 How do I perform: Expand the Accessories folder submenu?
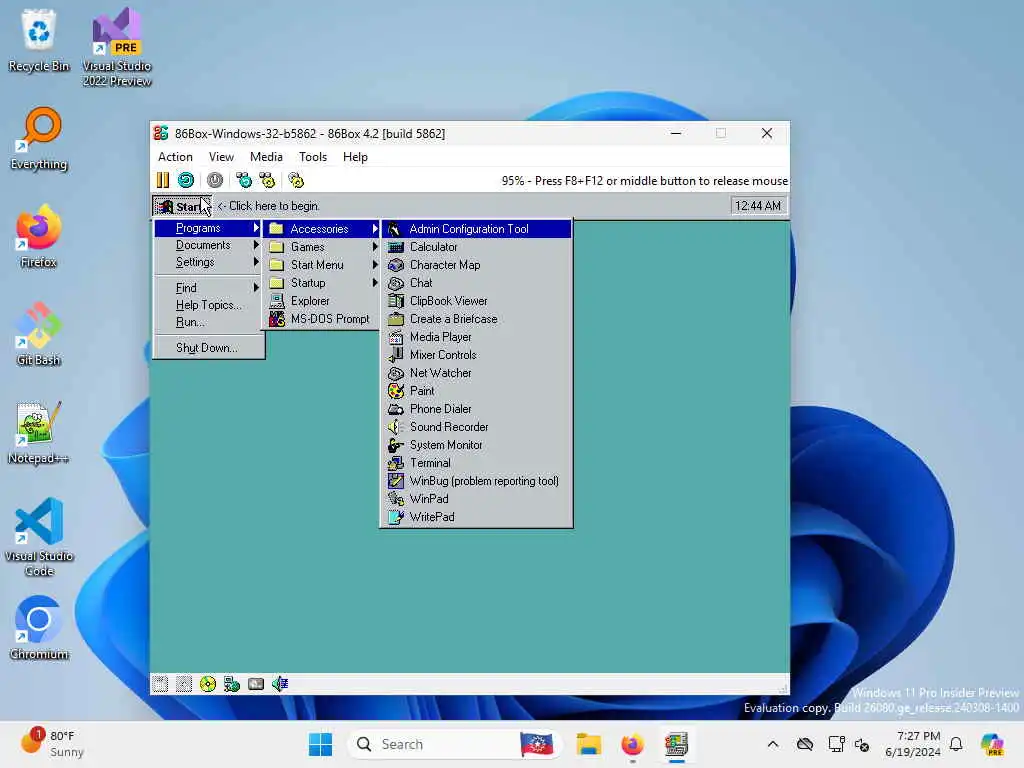[322, 229]
